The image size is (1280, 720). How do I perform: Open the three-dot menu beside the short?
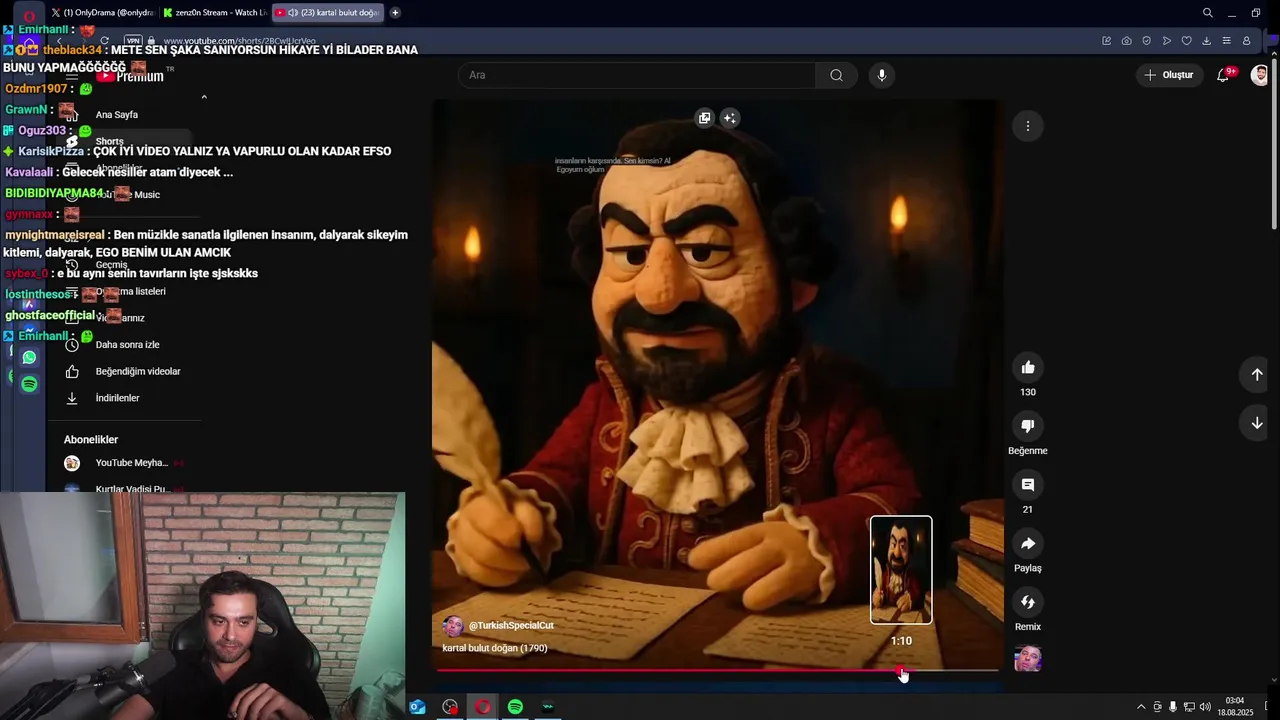[x=1027, y=126]
